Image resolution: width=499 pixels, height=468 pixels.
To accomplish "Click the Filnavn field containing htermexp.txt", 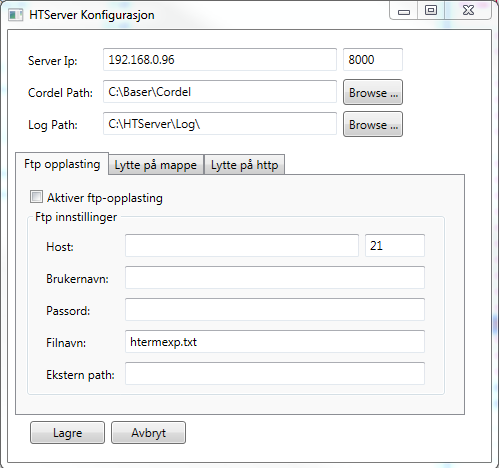I will (275, 342).
